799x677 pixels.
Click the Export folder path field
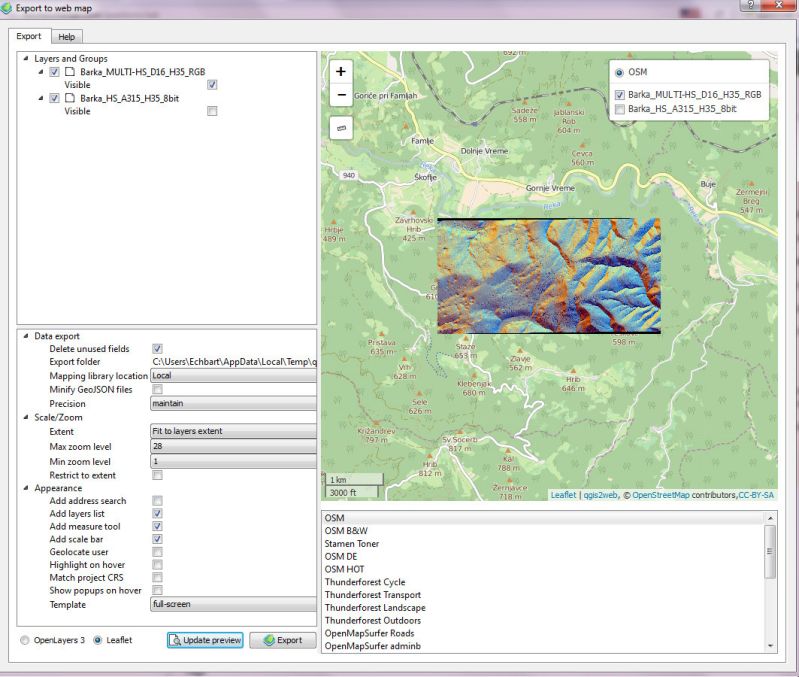point(234,362)
